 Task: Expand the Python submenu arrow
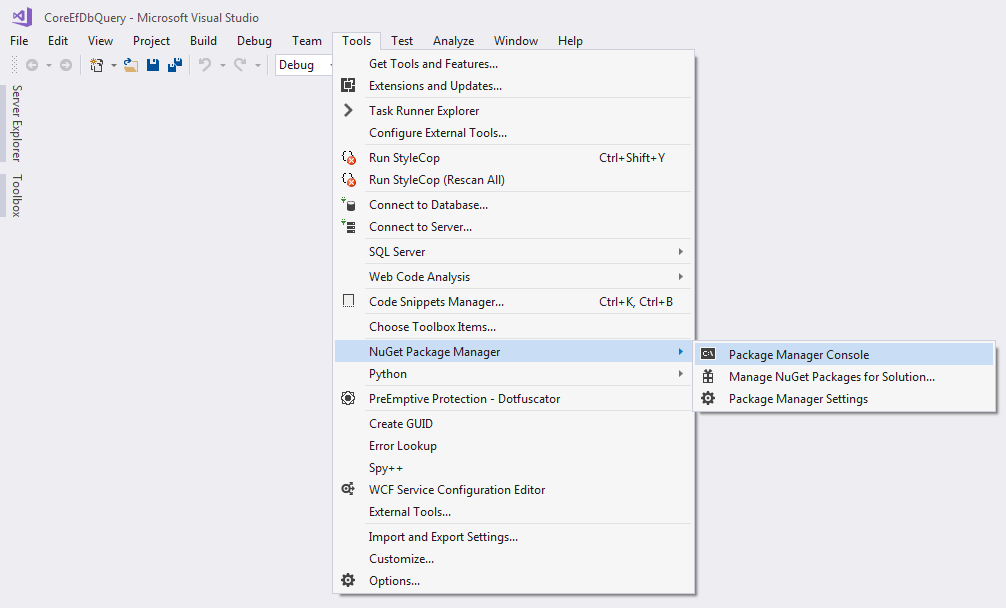coord(681,374)
